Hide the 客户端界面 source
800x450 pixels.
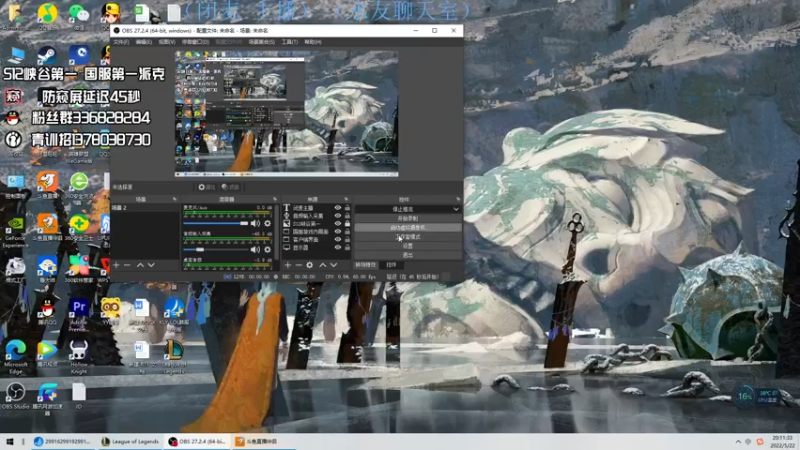(x=338, y=239)
